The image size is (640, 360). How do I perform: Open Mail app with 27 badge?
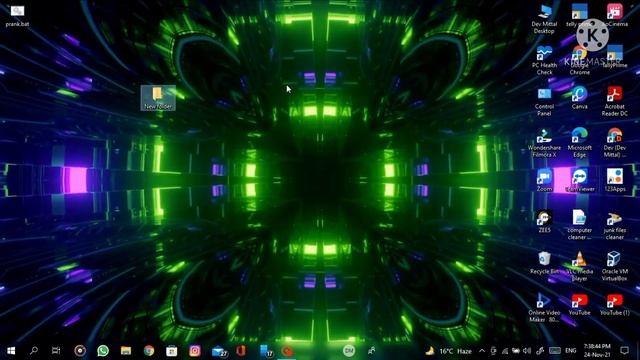tap(220, 351)
